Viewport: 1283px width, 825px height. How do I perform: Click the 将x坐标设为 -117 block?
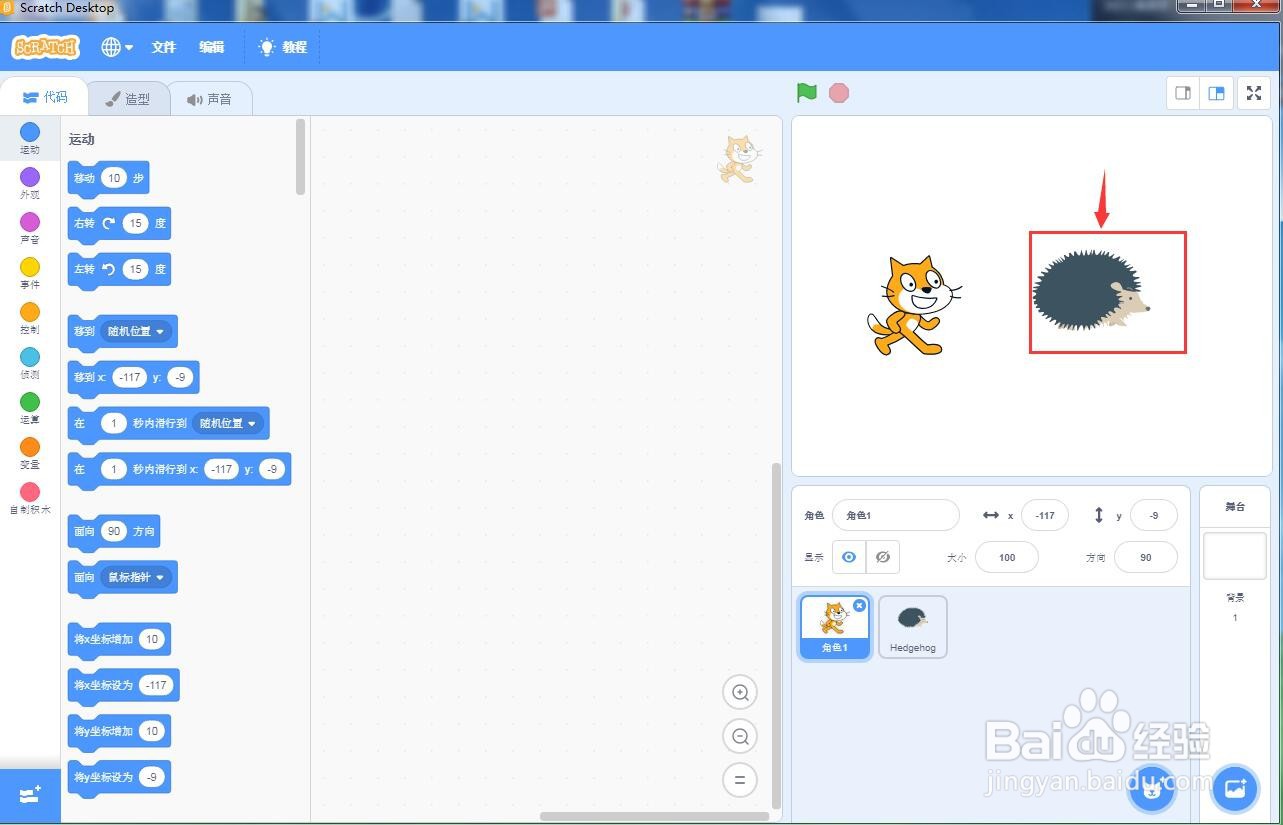coord(123,686)
